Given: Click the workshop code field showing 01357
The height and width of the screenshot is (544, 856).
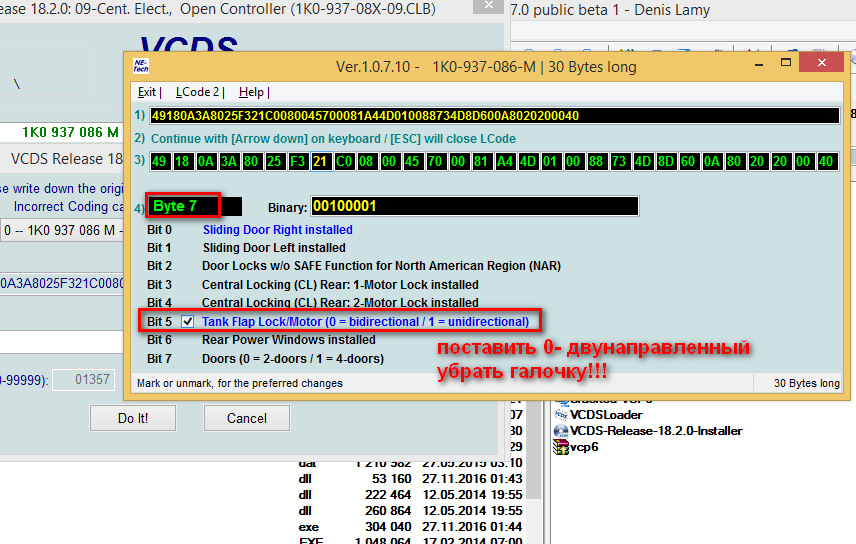Looking at the screenshot, I should pos(84,379).
